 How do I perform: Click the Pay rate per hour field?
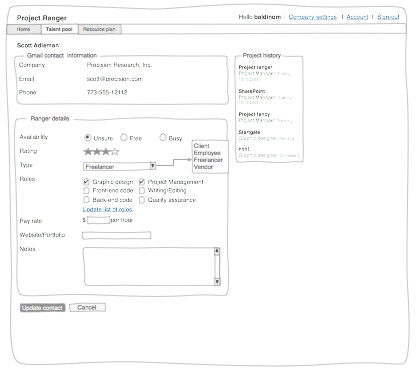98,220
